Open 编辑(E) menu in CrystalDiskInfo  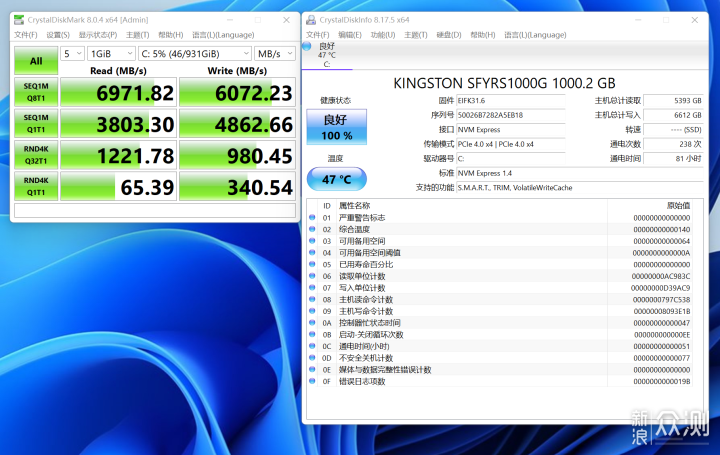[350, 35]
